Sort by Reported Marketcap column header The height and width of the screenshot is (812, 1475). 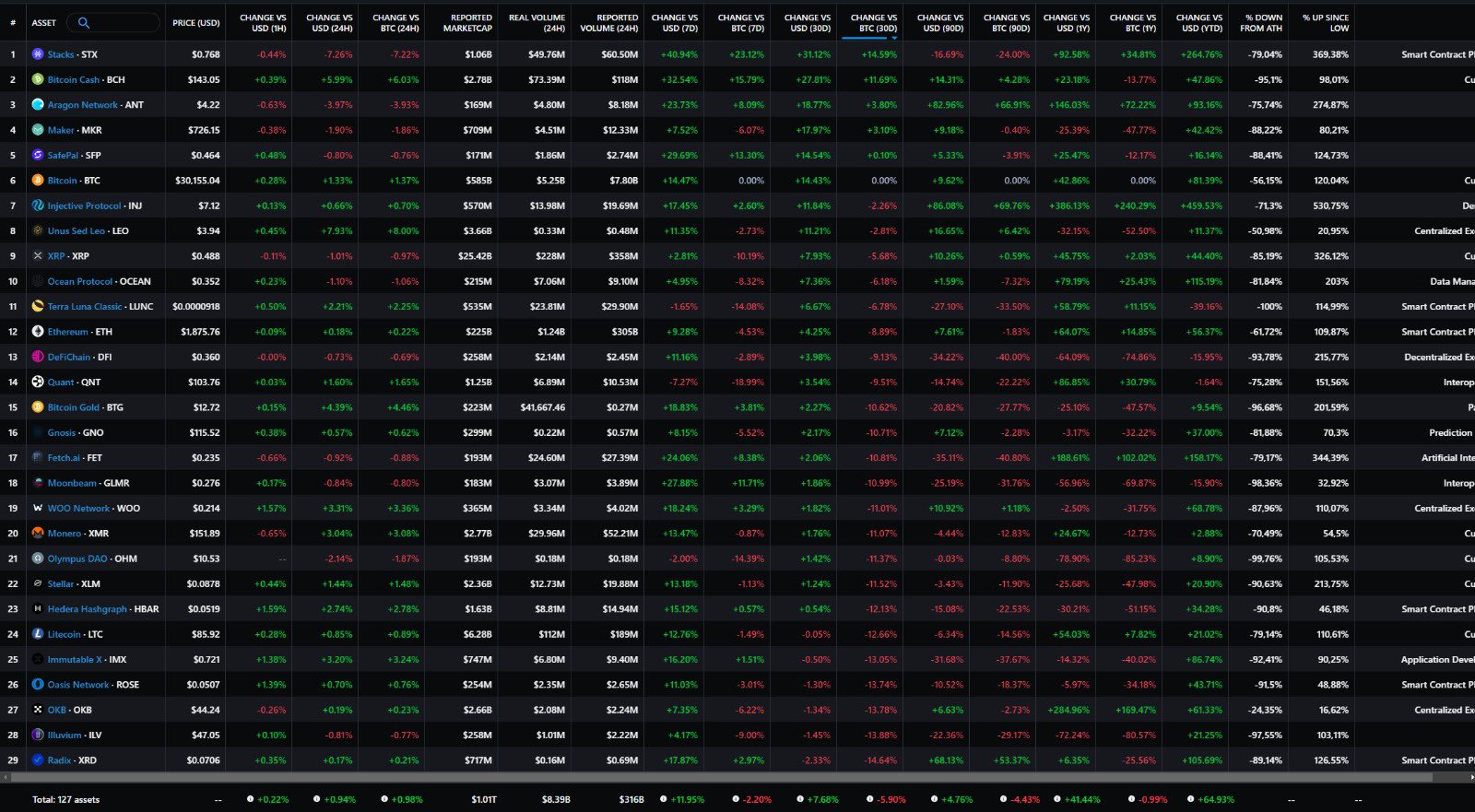(467, 23)
